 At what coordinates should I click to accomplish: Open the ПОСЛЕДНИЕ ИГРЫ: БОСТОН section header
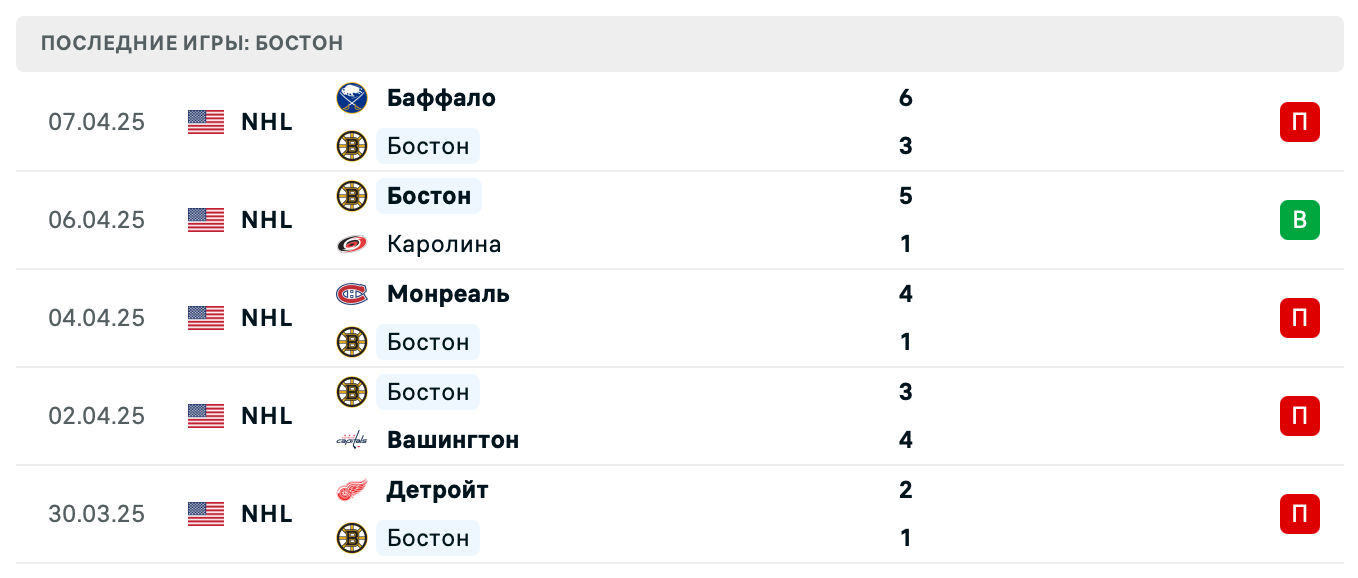[190, 43]
